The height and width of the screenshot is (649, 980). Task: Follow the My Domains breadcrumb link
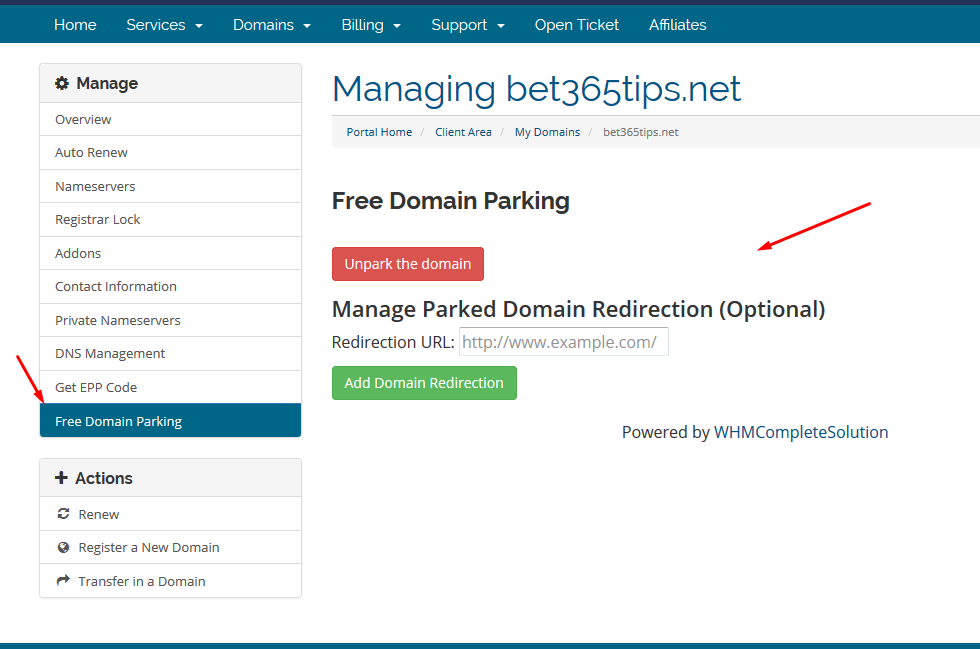[548, 132]
